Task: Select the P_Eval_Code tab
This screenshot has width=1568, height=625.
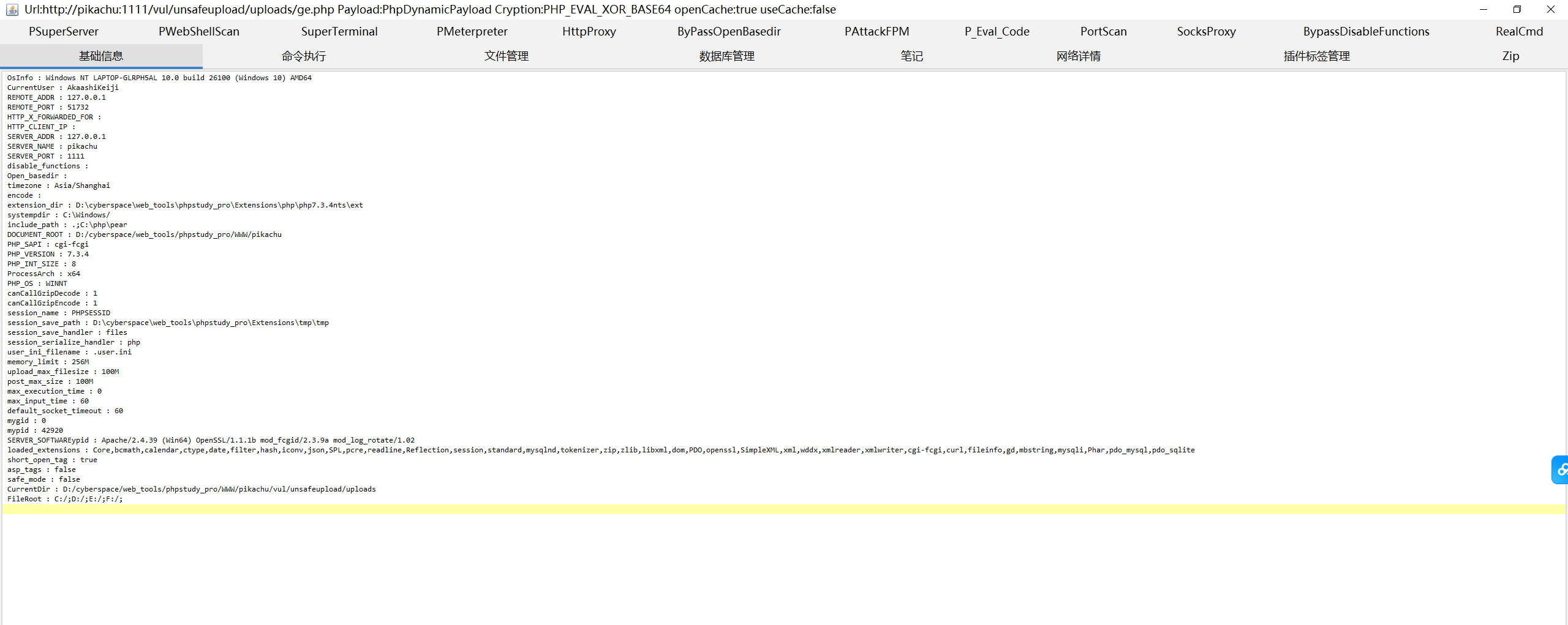Action: [x=997, y=32]
